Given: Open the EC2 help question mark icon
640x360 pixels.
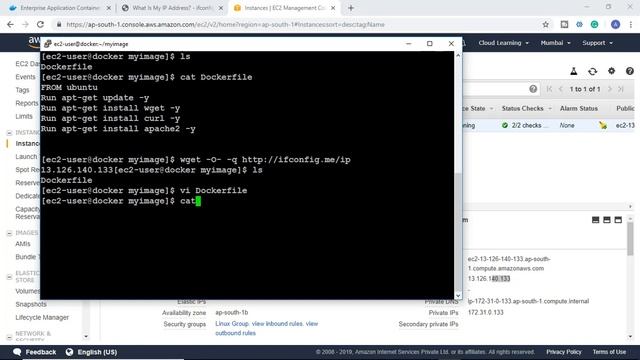Looking at the screenshot, I should click(x=629, y=71).
